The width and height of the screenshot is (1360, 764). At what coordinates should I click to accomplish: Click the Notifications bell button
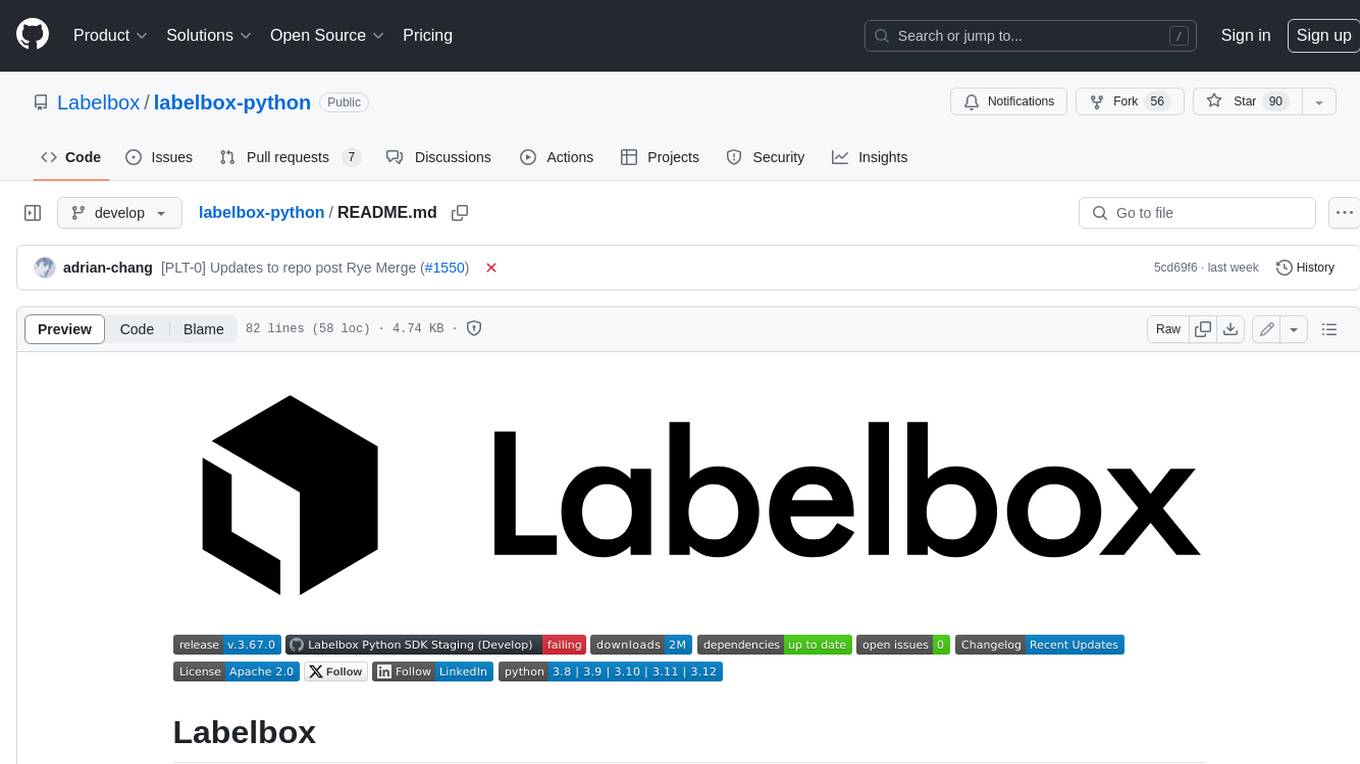[x=1009, y=102]
